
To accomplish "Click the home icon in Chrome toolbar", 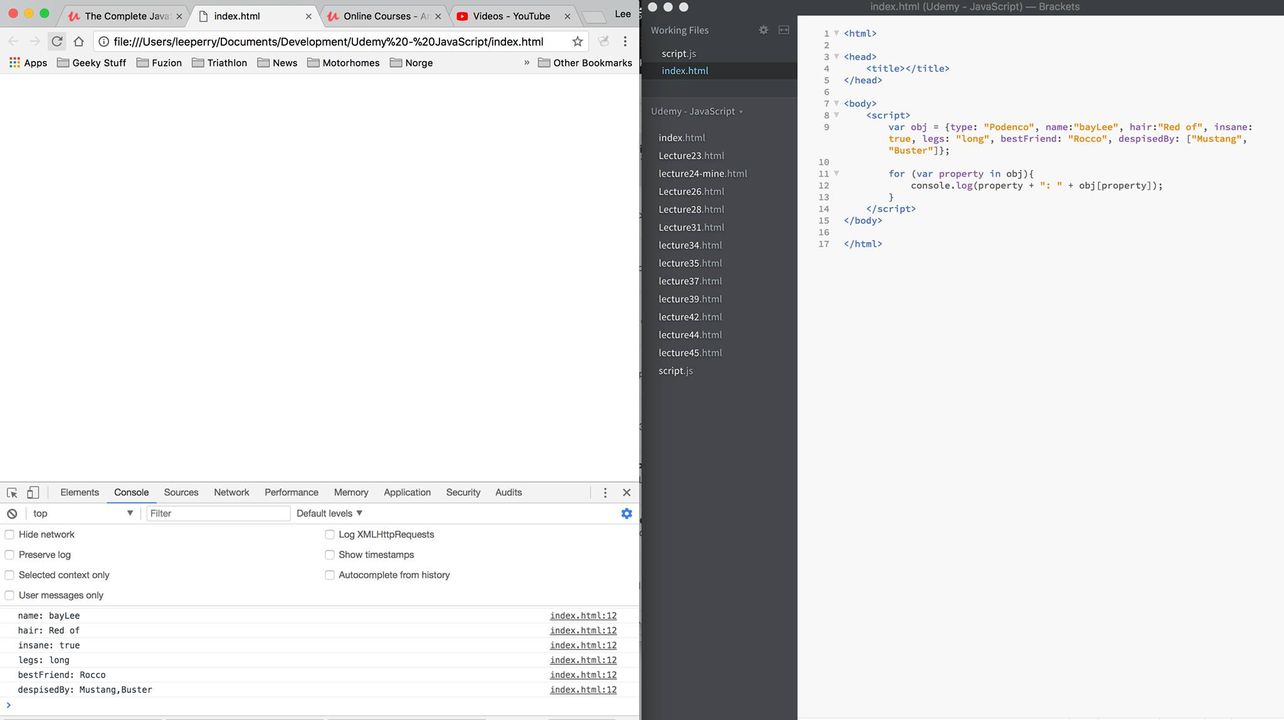I will (x=79, y=41).
